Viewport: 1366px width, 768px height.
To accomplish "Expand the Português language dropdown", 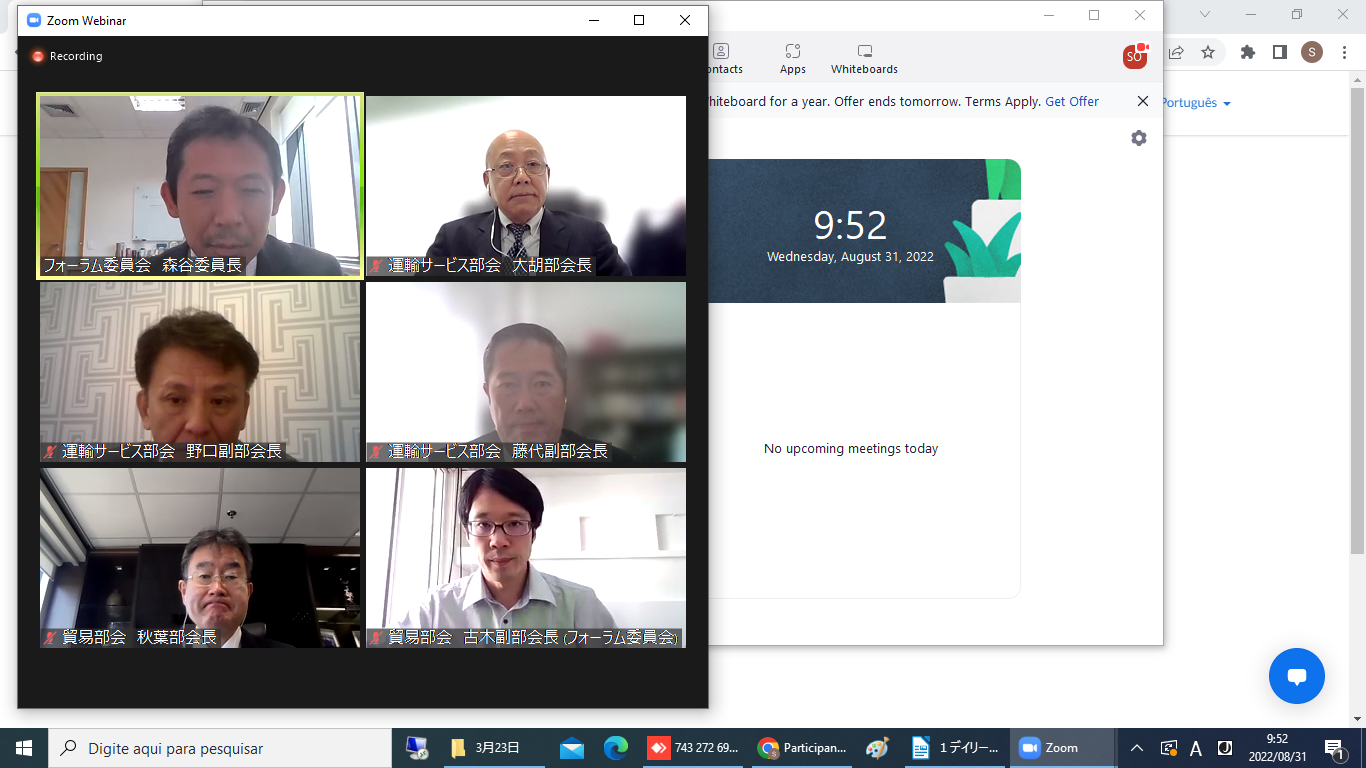I will coord(1195,103).
